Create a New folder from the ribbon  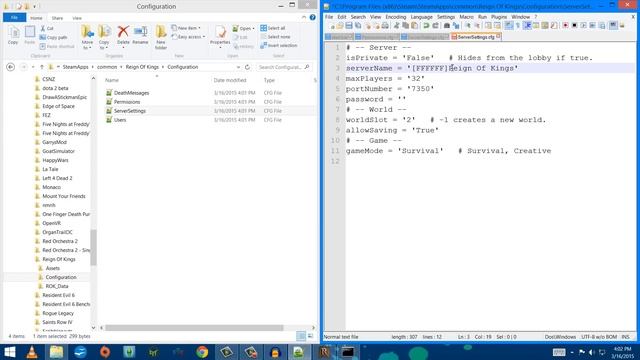tap(161, 37)
